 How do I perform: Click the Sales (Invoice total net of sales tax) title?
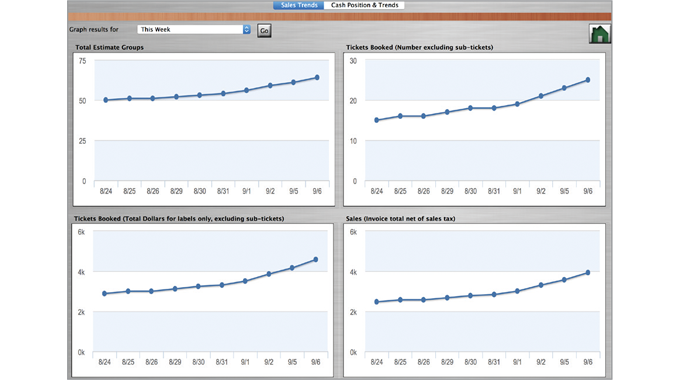(400, 219)
